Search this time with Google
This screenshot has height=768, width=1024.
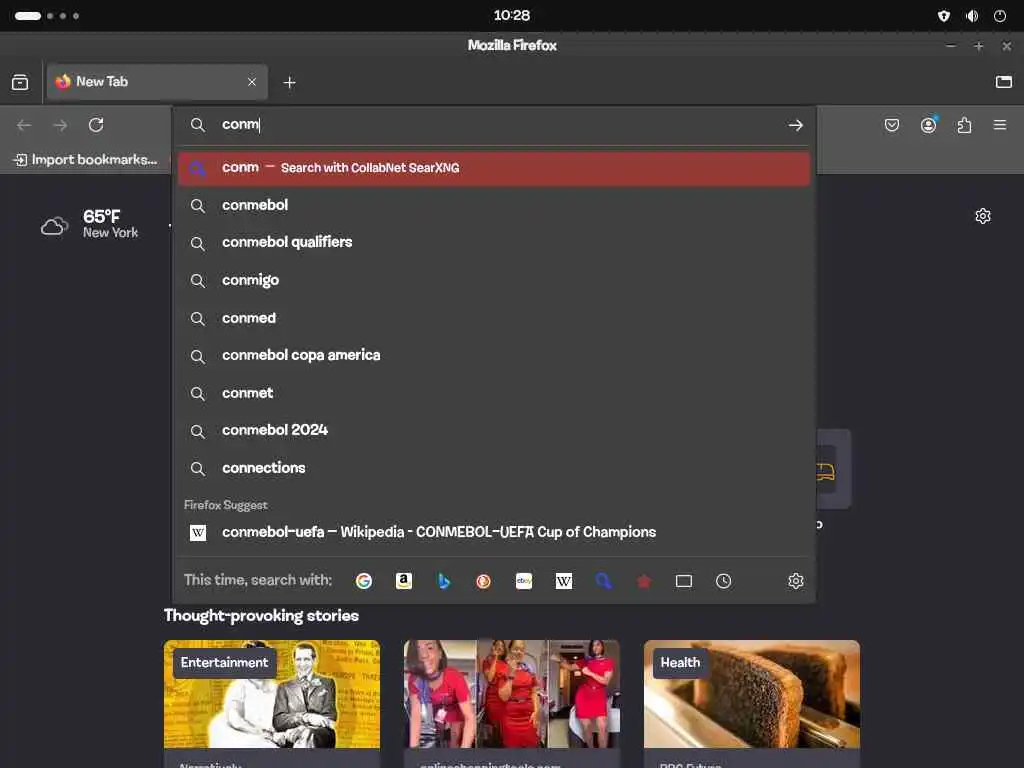(364, 581)
